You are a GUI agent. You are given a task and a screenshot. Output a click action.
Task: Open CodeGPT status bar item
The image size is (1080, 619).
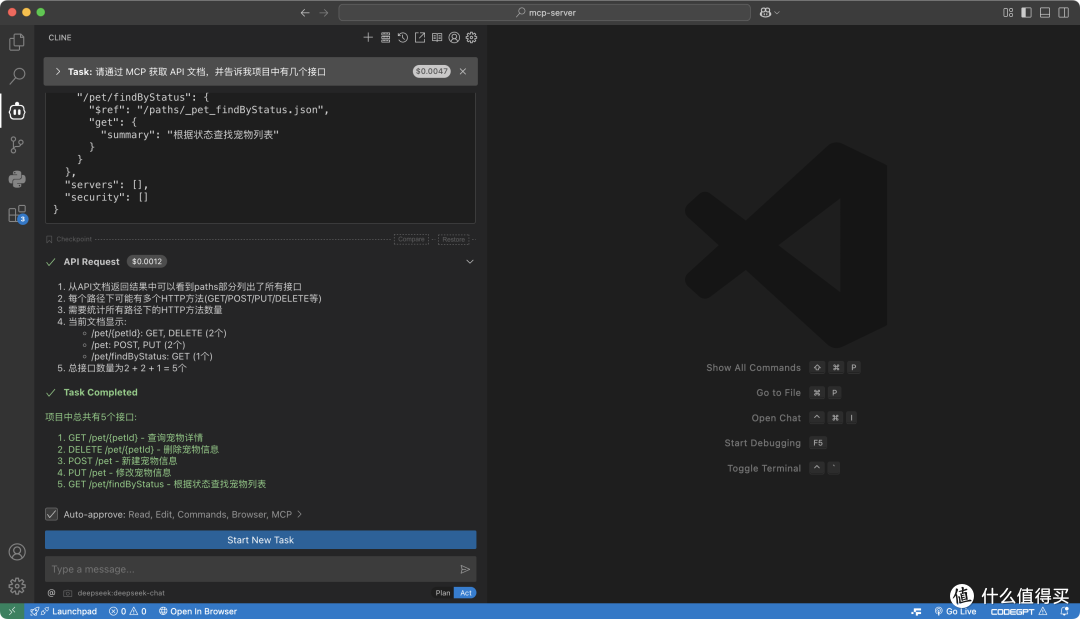pyautogui.click(x=1019, y=611)
